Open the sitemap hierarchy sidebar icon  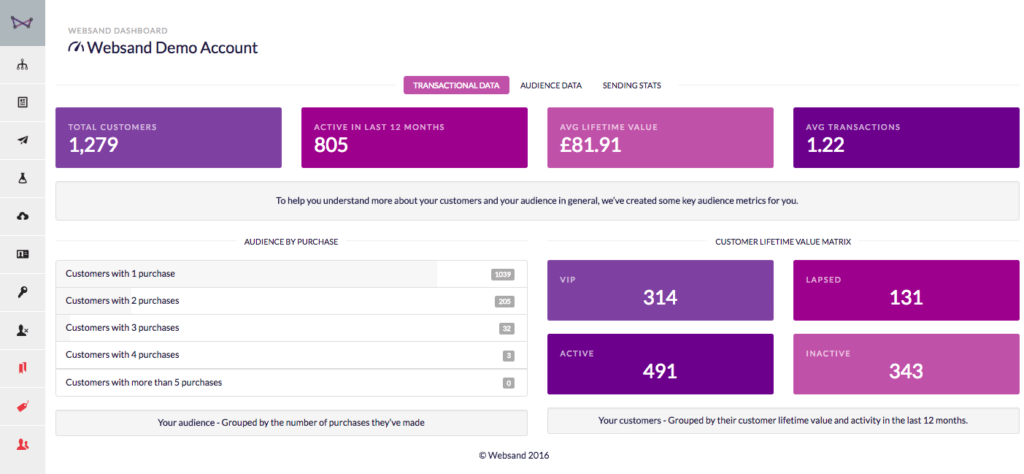pyautogui.click(x=22, y=65)
